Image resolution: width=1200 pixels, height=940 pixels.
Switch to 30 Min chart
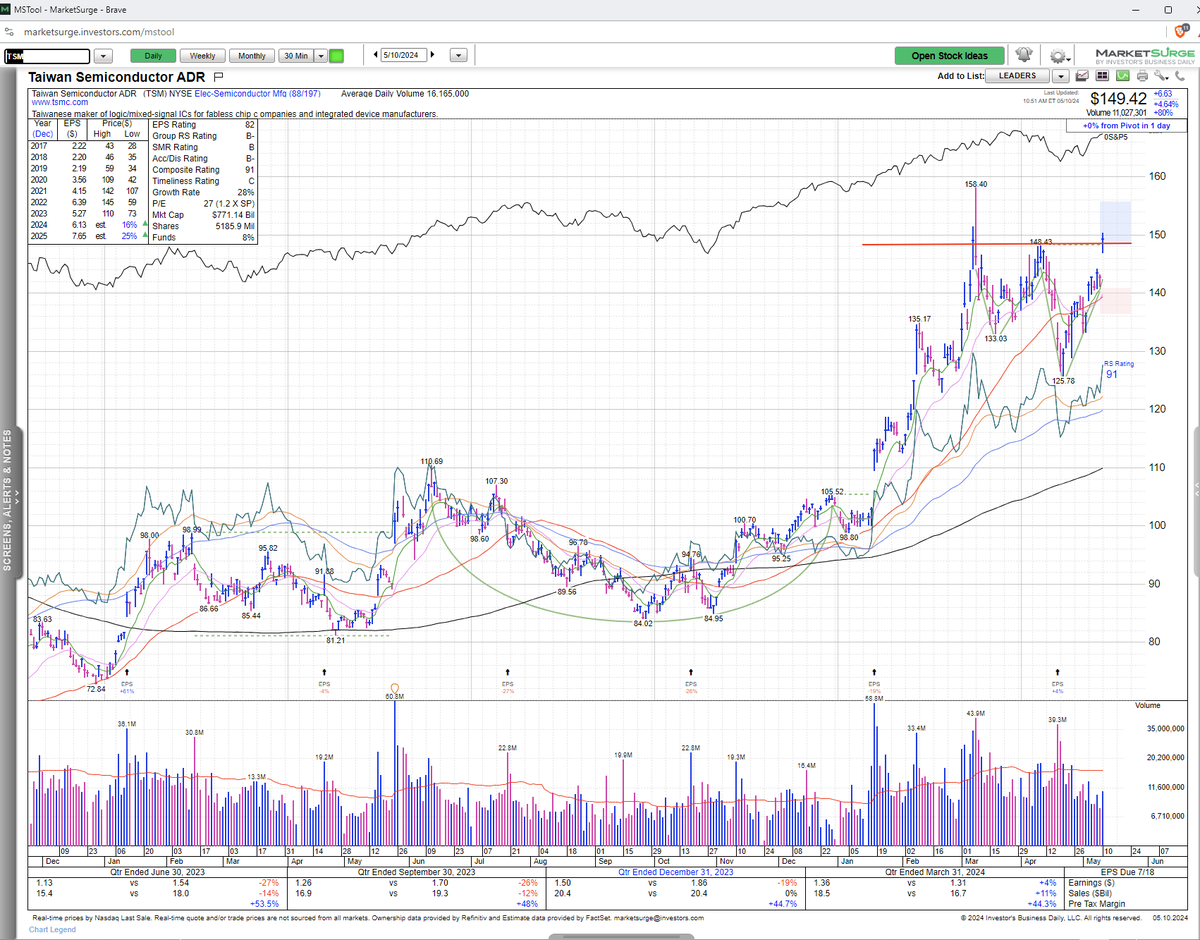pos(297,56)
